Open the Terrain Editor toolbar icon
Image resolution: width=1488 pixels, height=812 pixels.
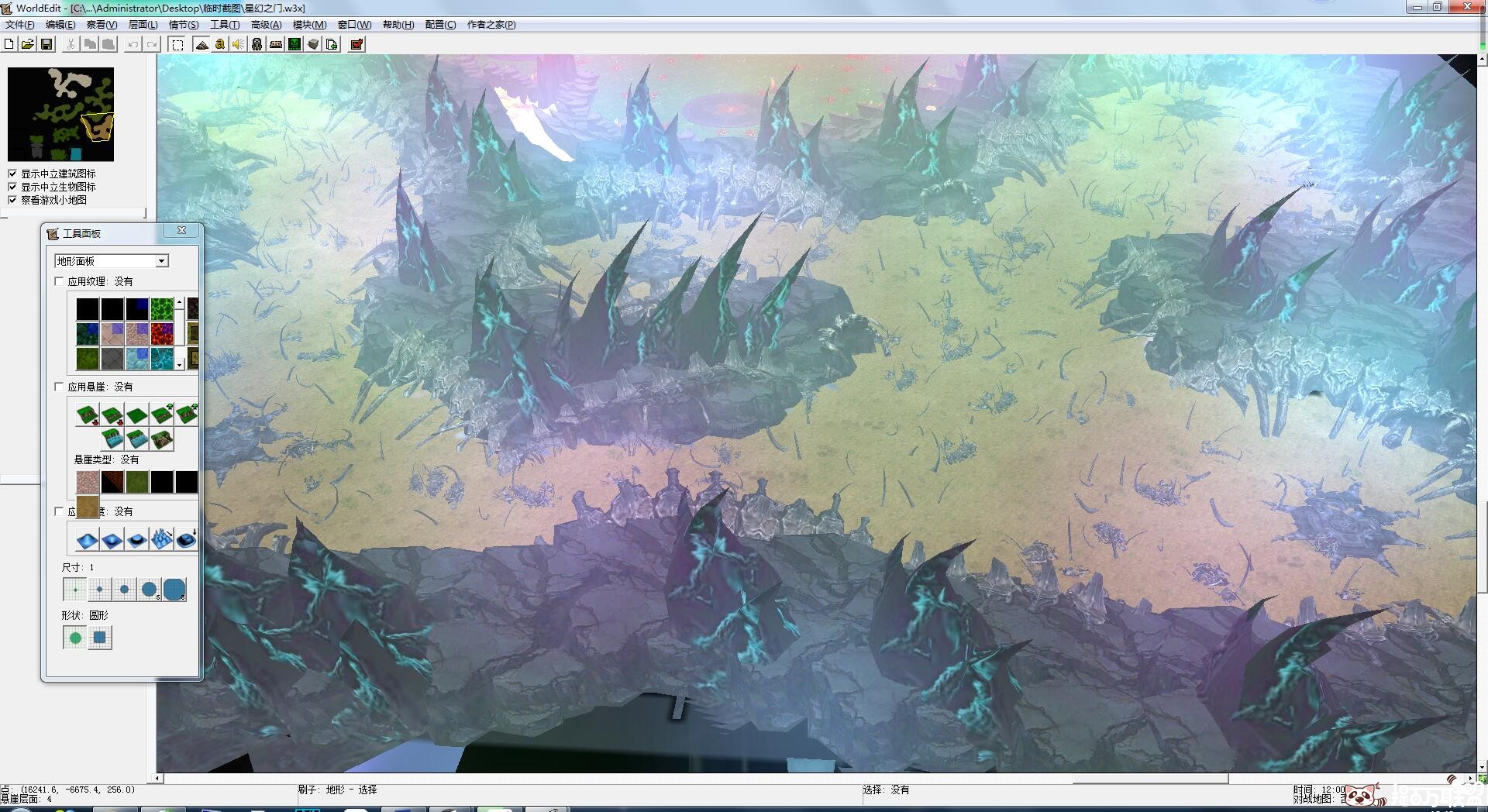(201, 44)
